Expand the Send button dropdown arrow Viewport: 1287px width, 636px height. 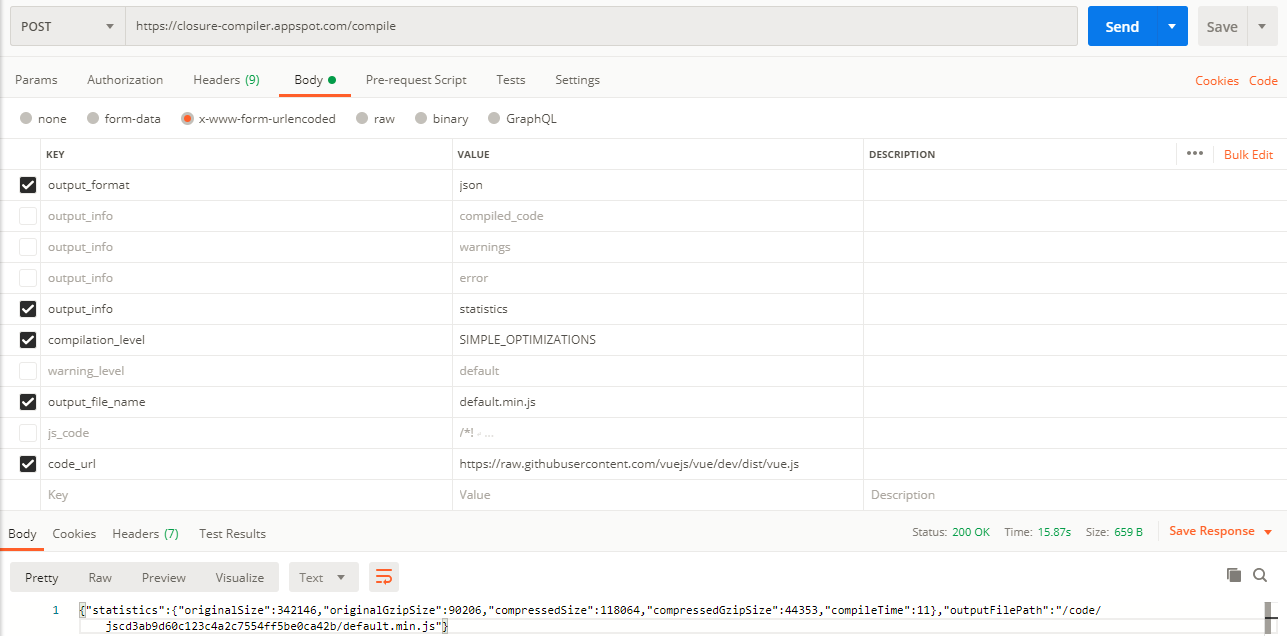coord(1172,26)
